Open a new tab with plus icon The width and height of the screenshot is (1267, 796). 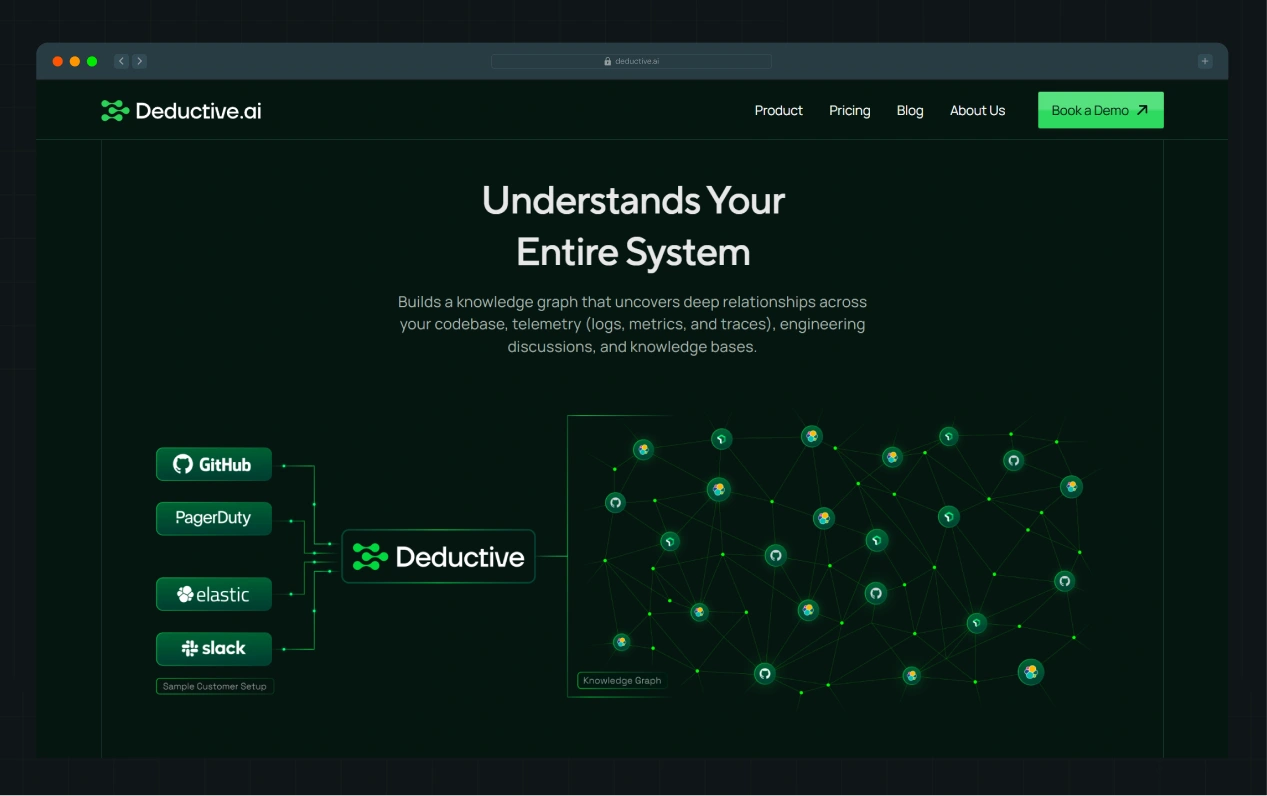[1205, 61]
